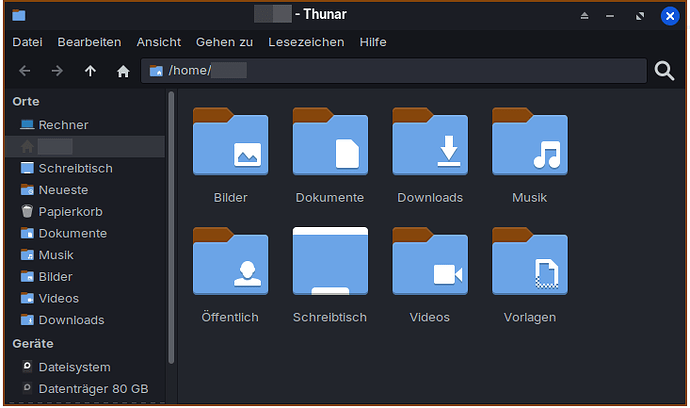
Task: Click the folder icon in the path bar
Action: point(156,70)
